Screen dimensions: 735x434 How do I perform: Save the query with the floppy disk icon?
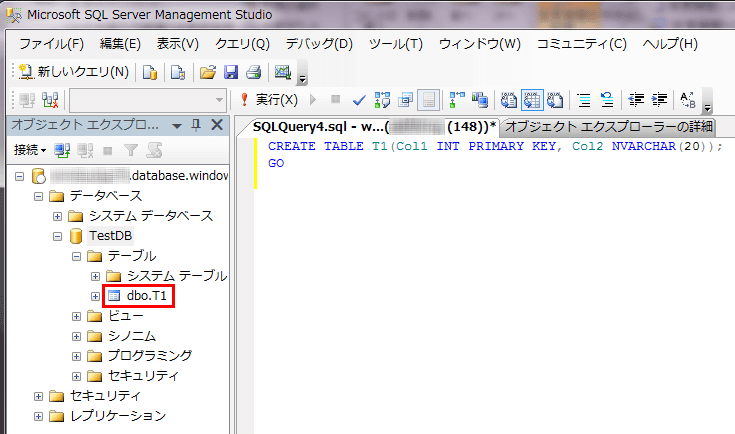[231, 72]
